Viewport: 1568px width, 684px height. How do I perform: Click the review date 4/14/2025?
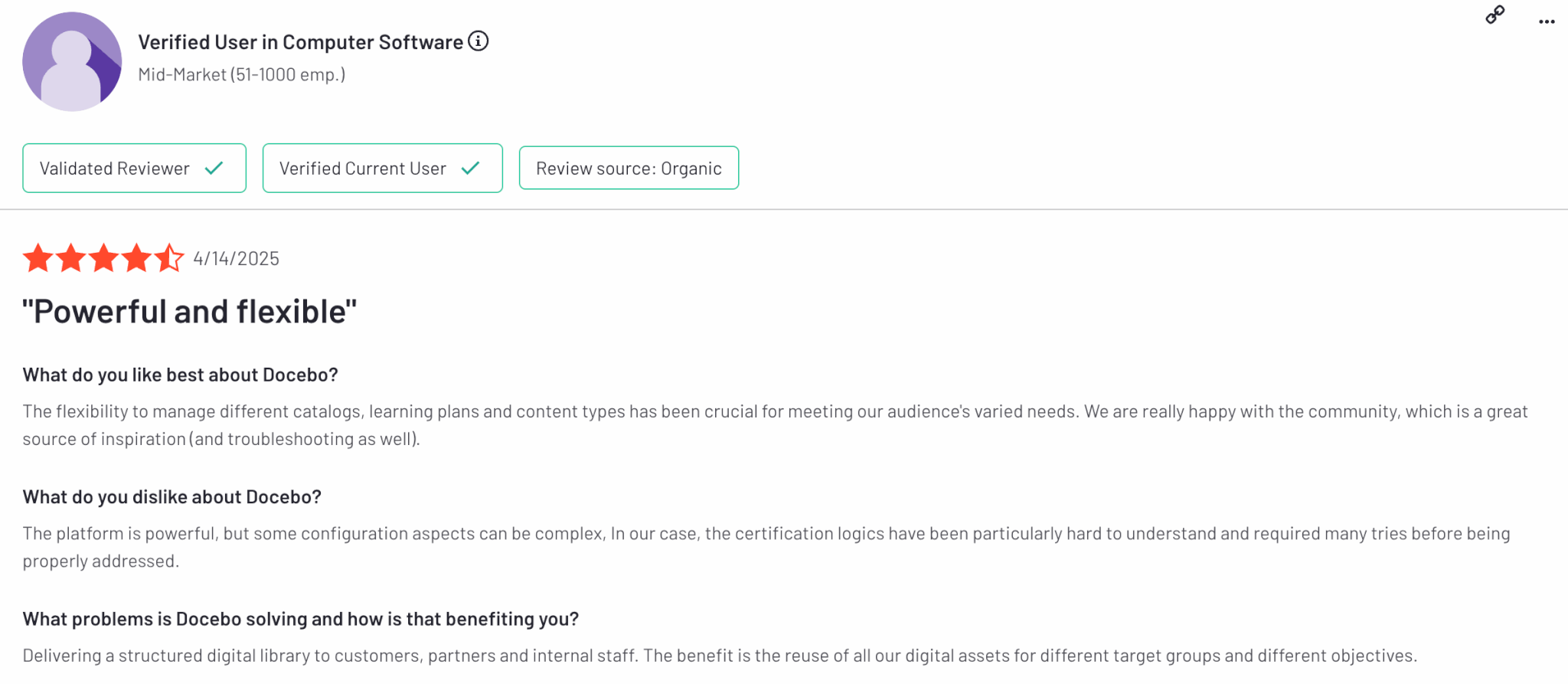(x=236, y=259)
